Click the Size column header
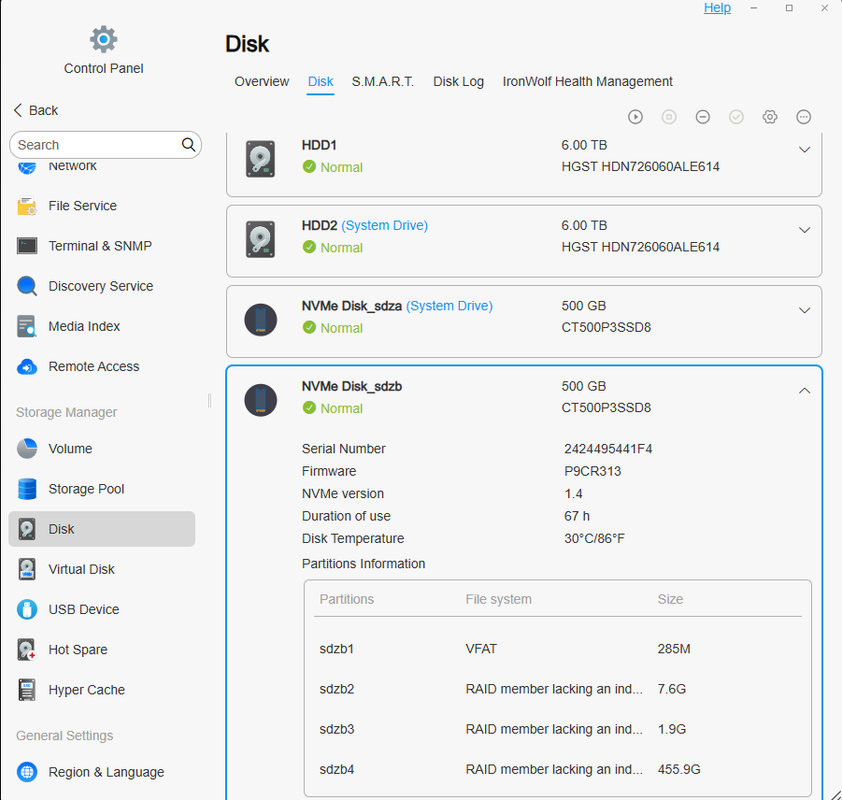The image size is (842, 800). [670, 599]
